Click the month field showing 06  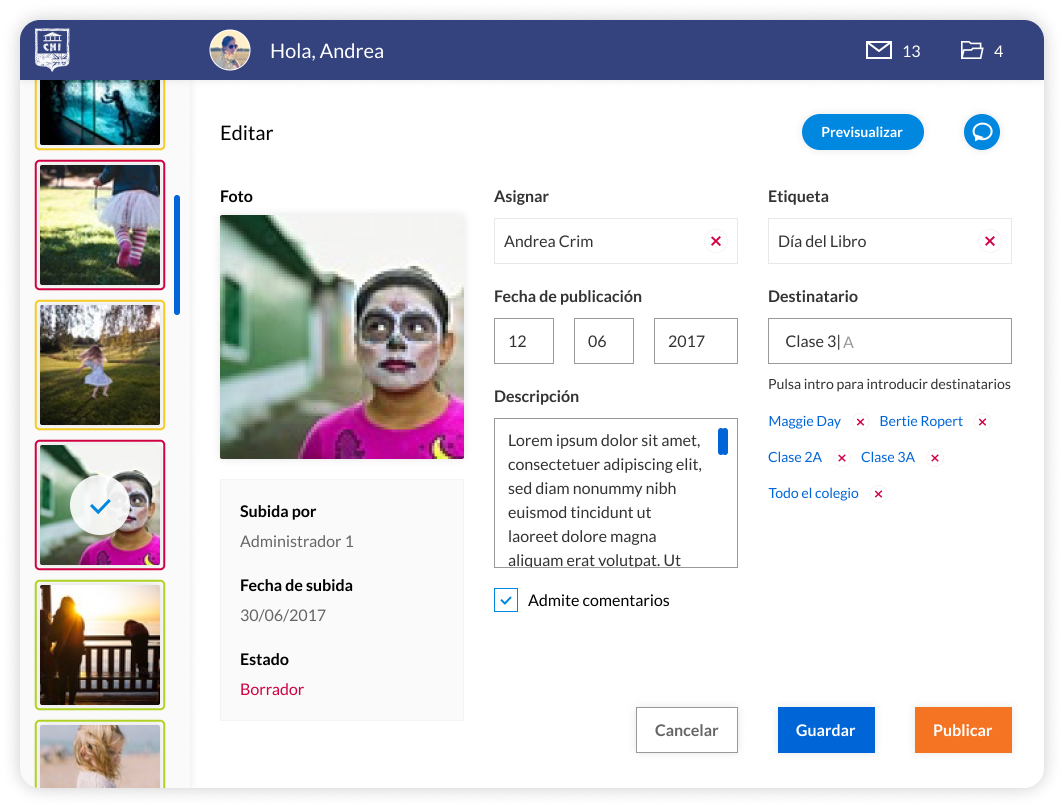point(604,341)
